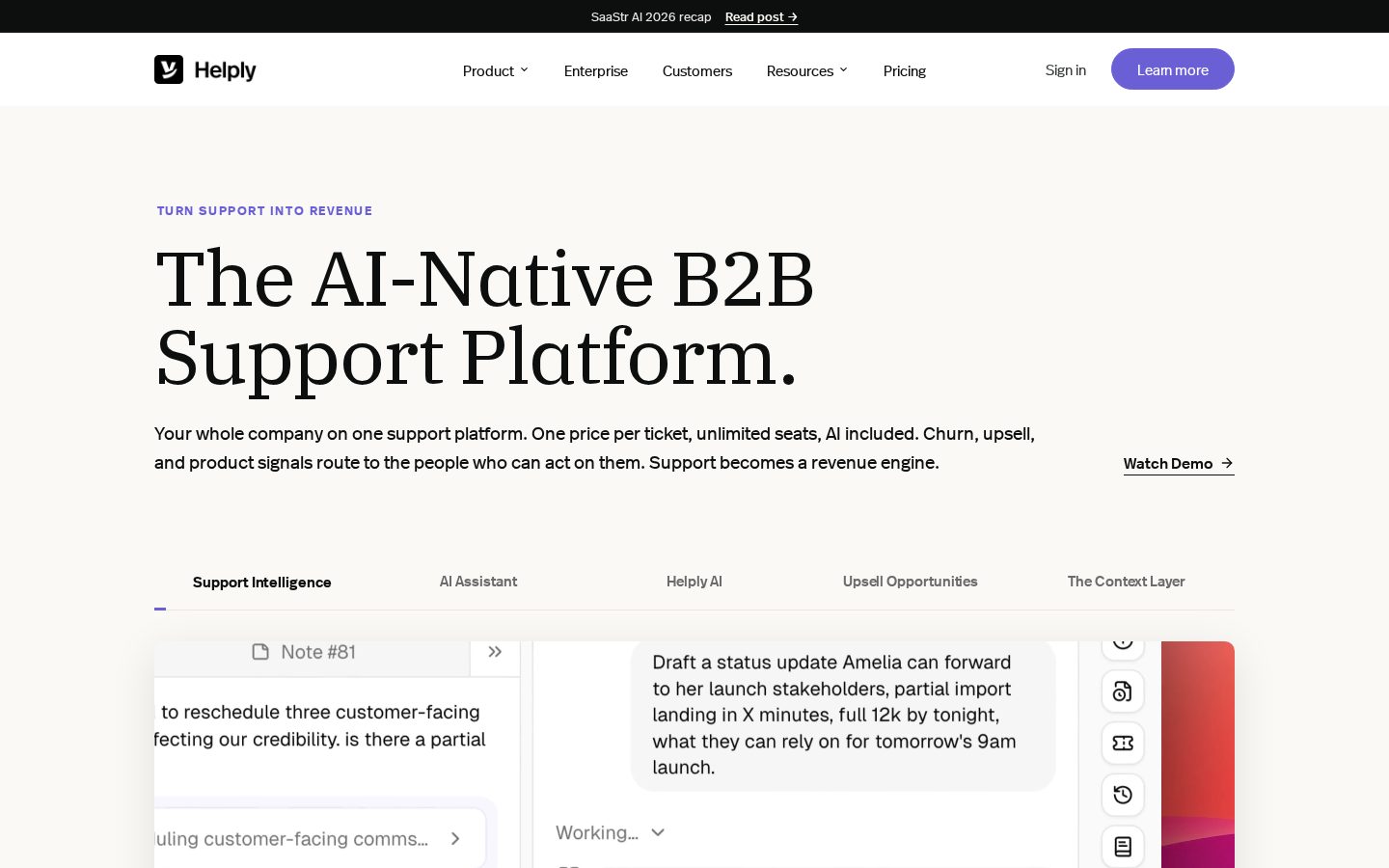The image size is (1389, 868).
Task: Click the Learn more button
Action: (x=1173, y=69)
